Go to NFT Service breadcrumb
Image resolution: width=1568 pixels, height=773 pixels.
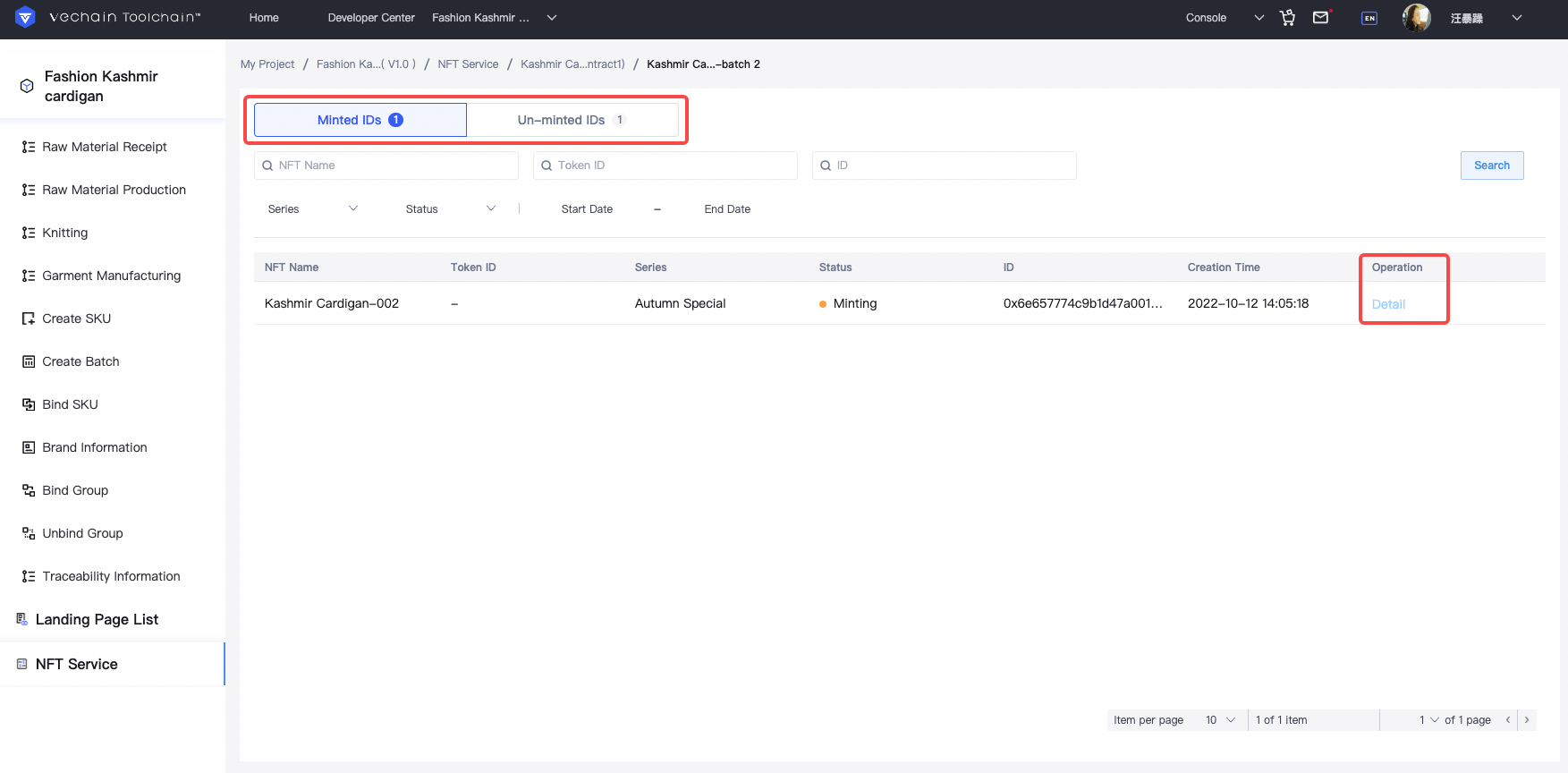click(468, 64)
